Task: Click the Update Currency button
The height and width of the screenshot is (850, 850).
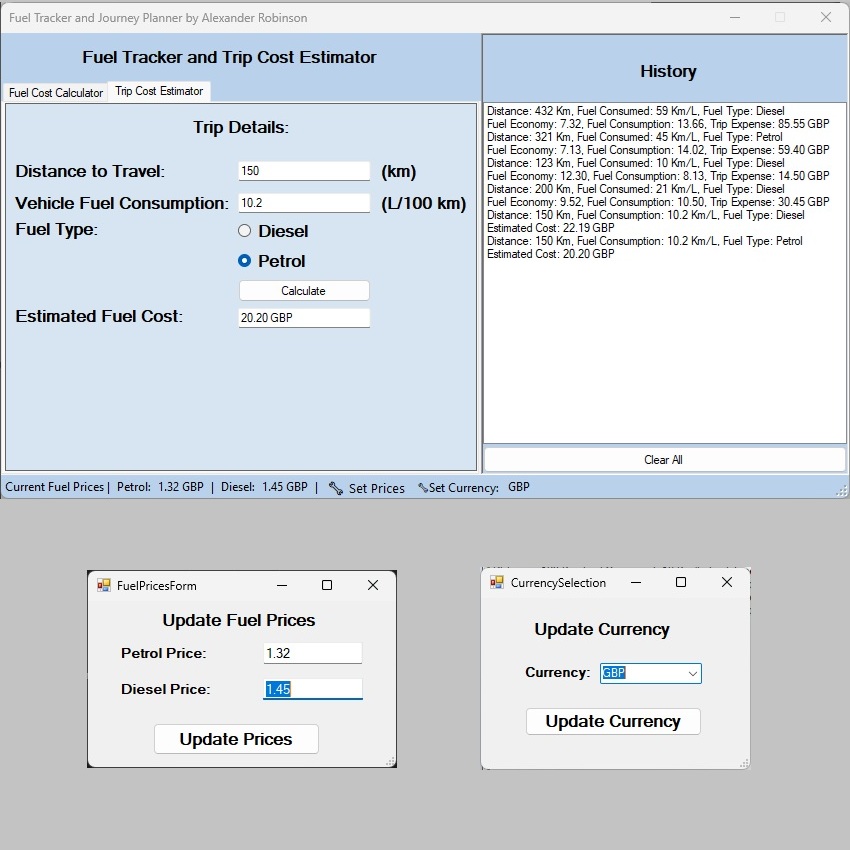Action: point(613,721)
